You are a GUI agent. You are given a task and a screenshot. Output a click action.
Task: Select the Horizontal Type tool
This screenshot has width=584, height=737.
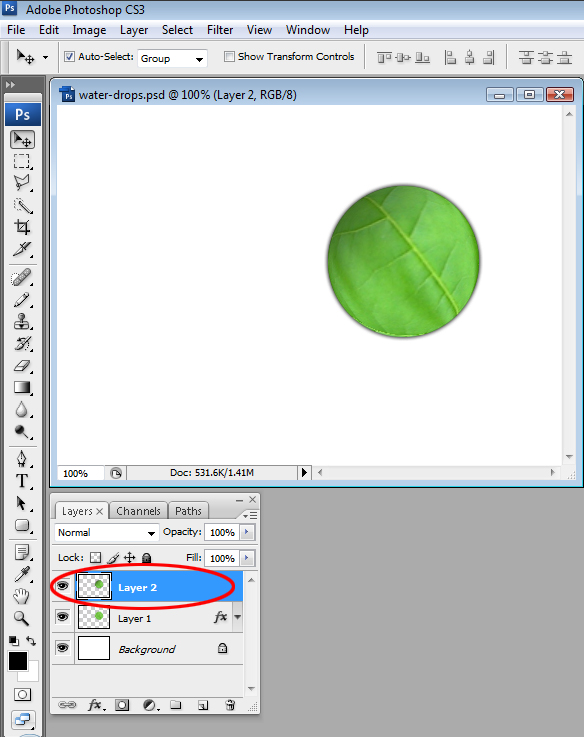(x=22, y=481)
